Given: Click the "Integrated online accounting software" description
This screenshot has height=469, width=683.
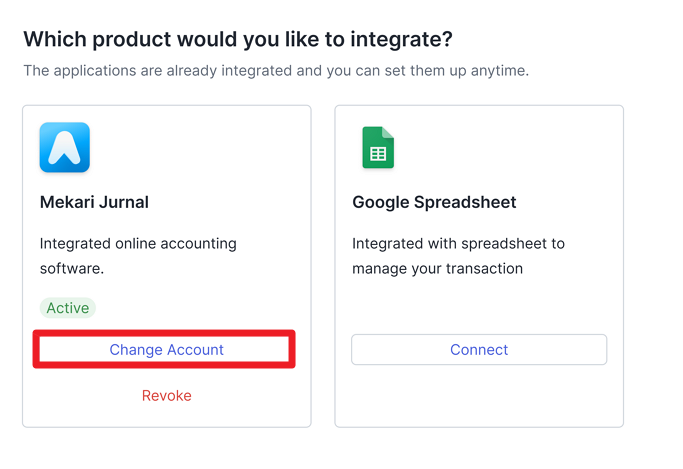Looking at the screenshot, I should [x=138, y=256].
